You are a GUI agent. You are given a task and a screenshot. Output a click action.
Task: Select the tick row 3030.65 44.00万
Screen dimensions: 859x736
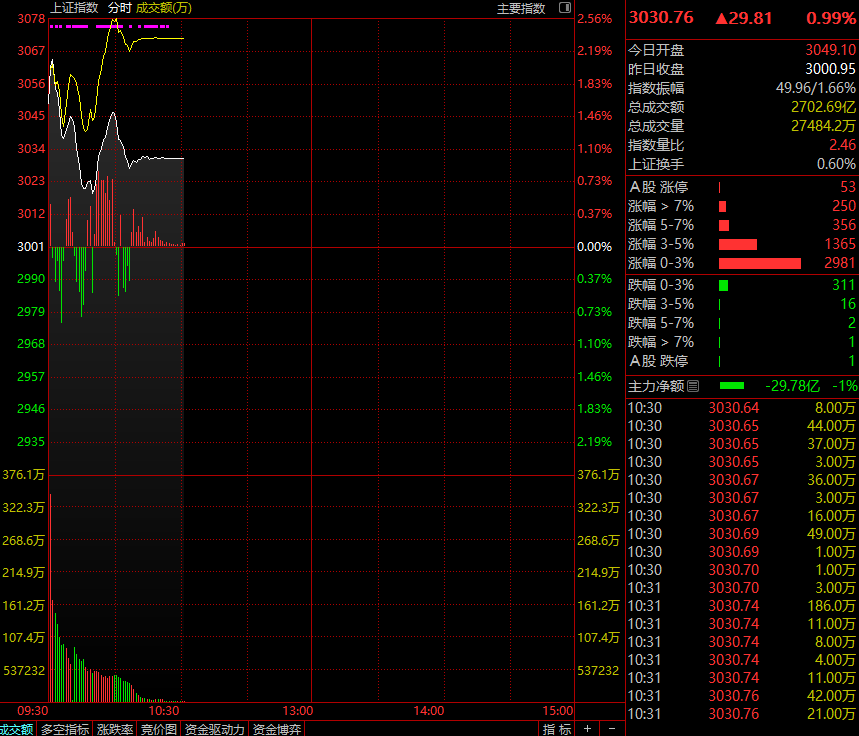[742, 426]
